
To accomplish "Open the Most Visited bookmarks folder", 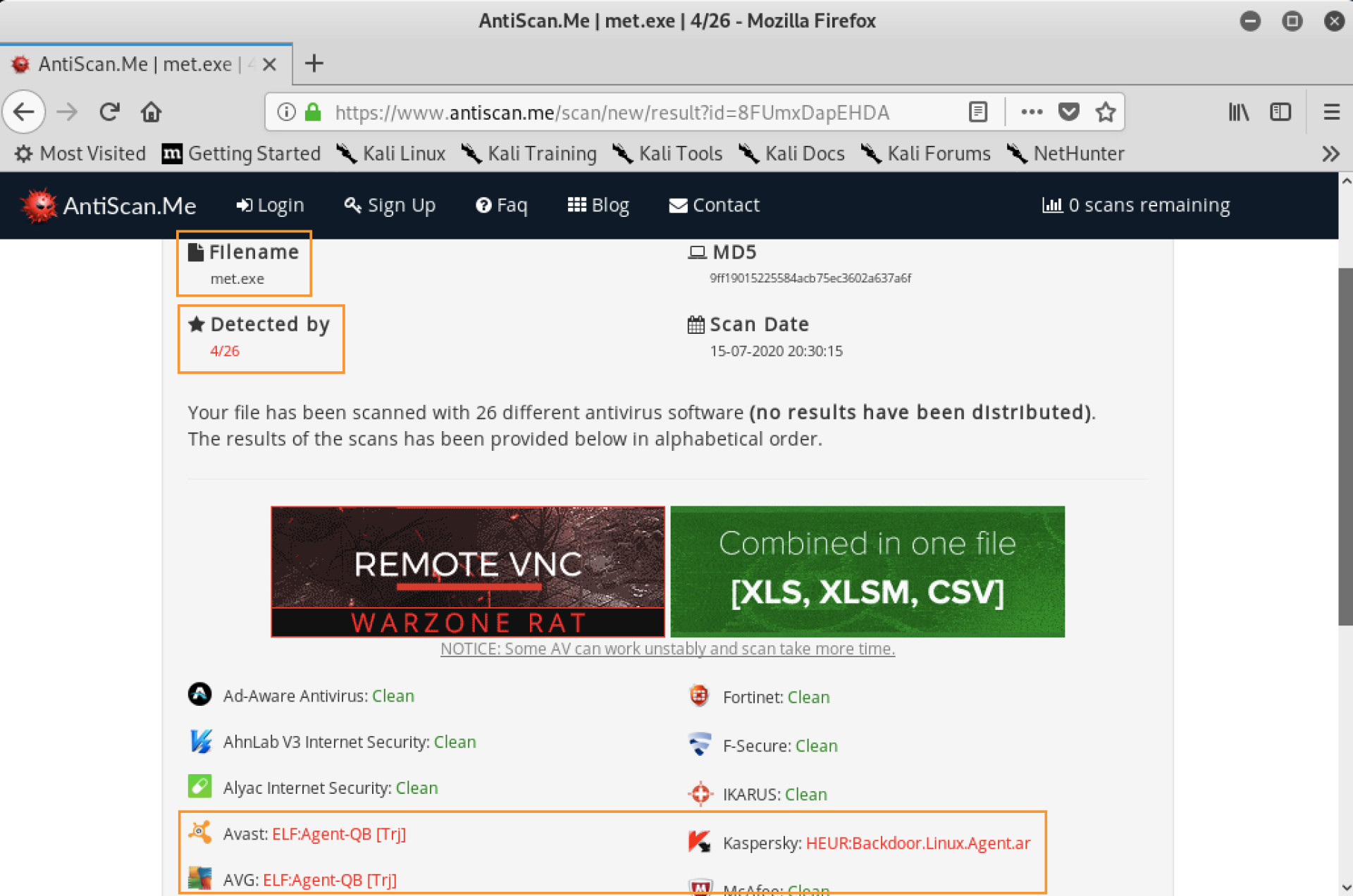I will pos(80,154).
